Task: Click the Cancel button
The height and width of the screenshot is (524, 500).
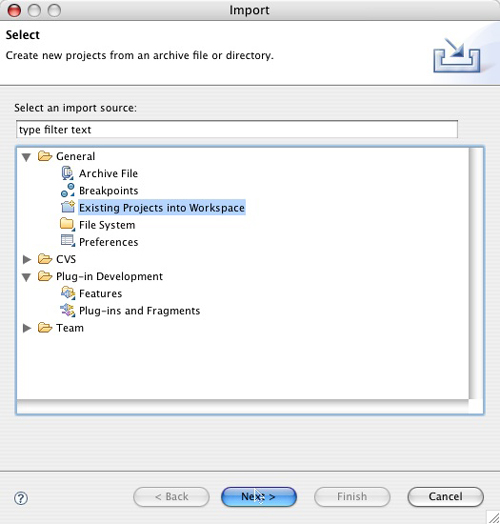Action: pos(446,497)
